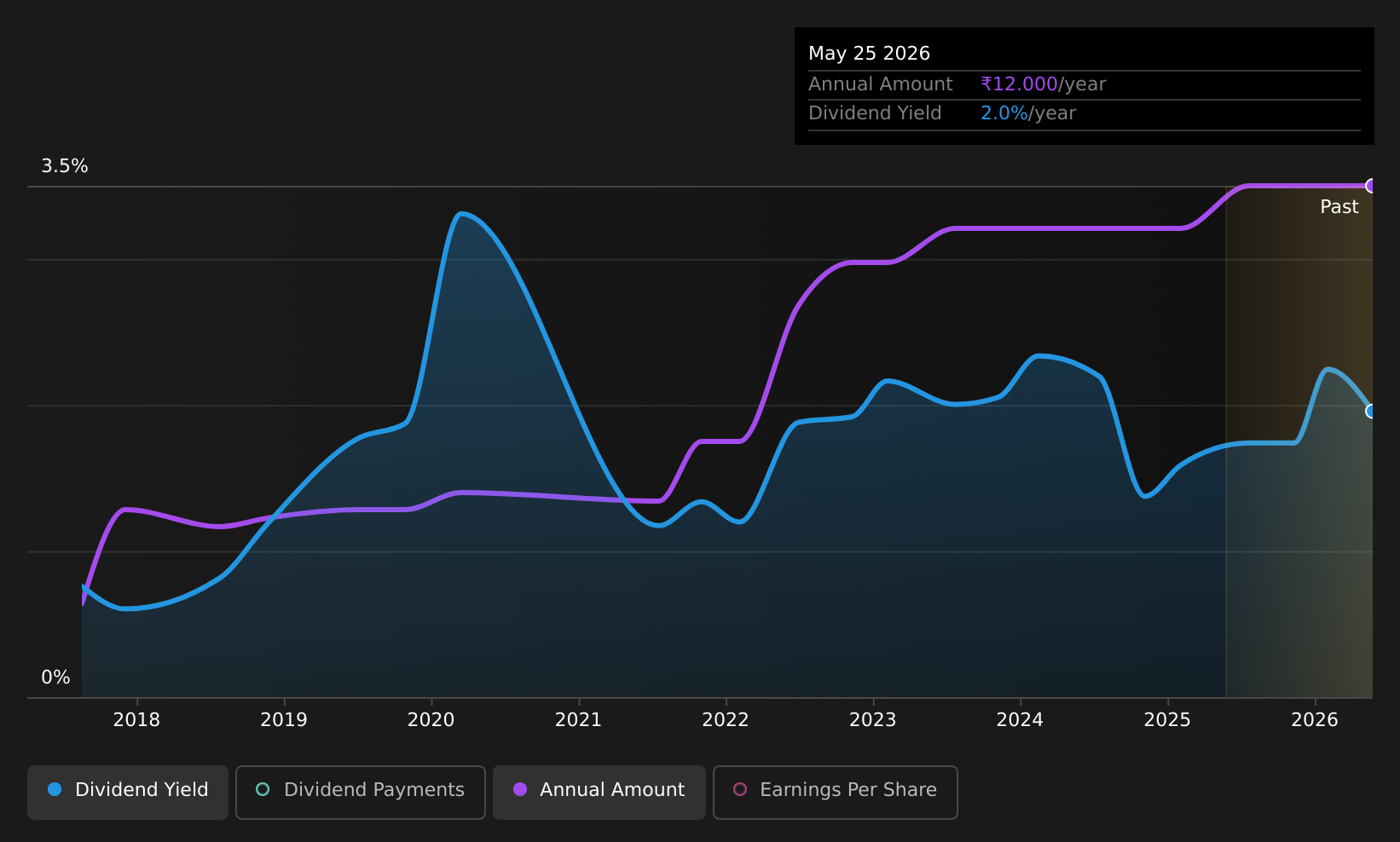The width and height of the screenshot is (1400, 842).
Task: Click the teal Dividend Payments legend circle
Action: click(263, 789)
